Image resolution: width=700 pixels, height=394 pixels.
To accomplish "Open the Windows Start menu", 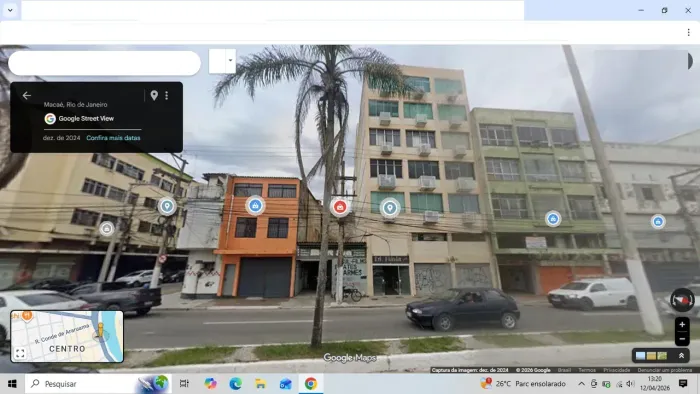I will [12, 384].
